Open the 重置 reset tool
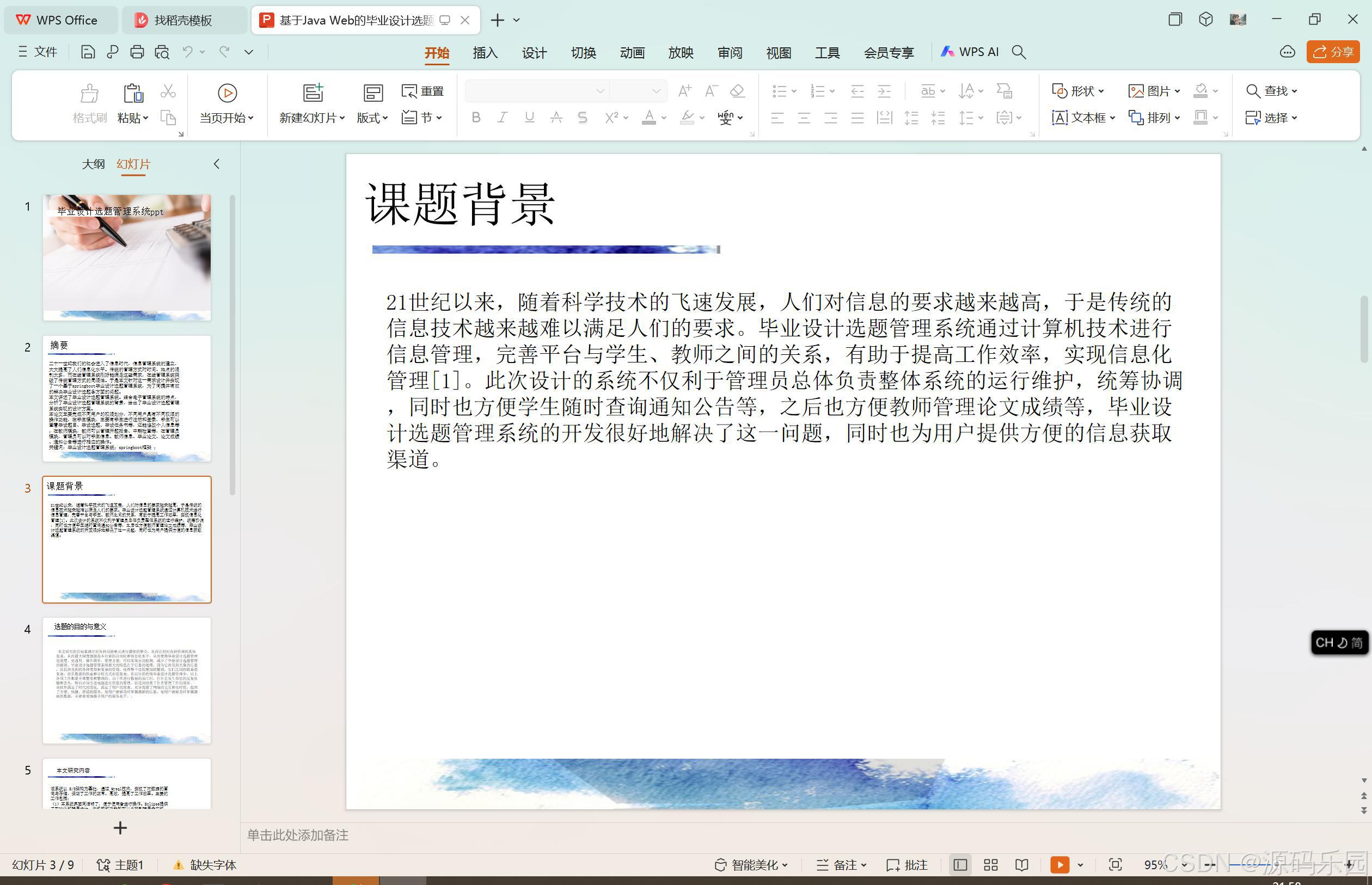Viewport: 1372px width, 885px height. [422, 91]
